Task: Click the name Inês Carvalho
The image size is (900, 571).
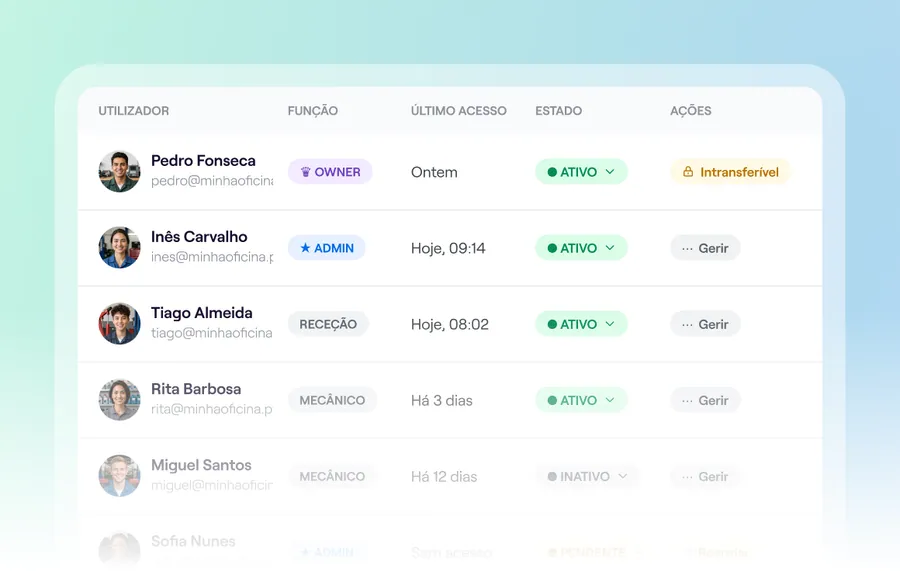Action: pos(199,236)
